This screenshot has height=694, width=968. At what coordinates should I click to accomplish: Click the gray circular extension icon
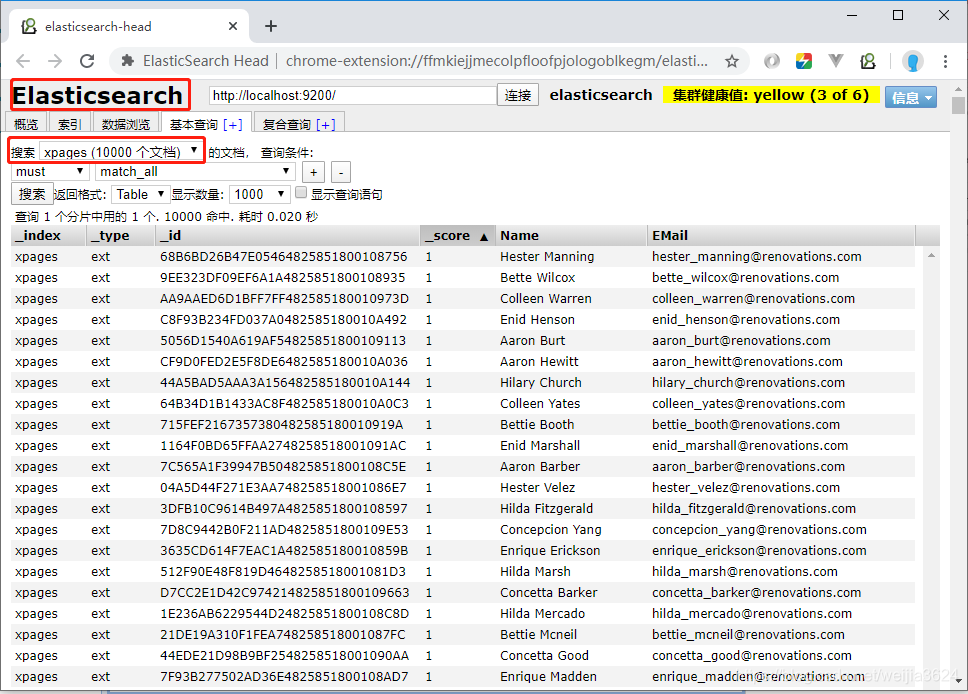point(772,61)
